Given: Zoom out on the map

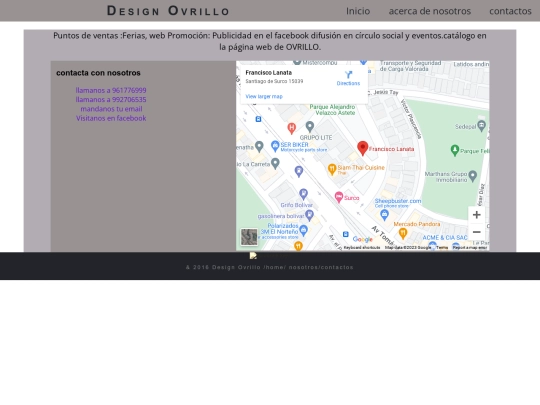Looking at the screenshot, I should (477, 232).
